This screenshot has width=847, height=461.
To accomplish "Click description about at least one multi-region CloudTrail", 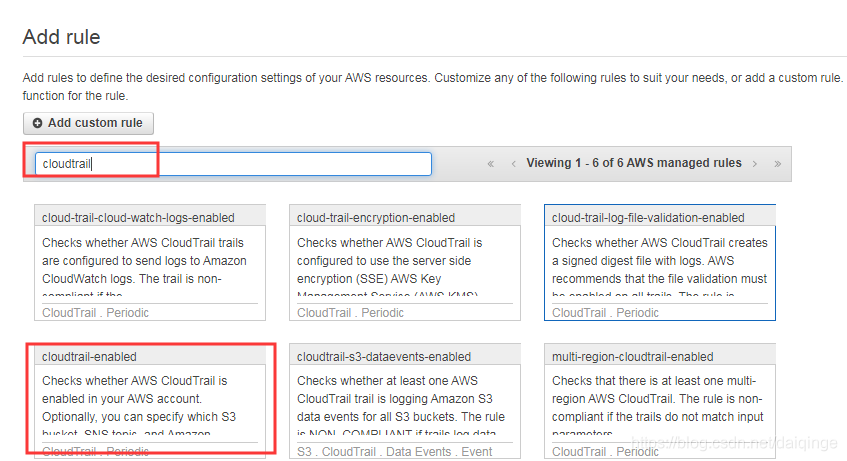I will click(x=658, y=404).
